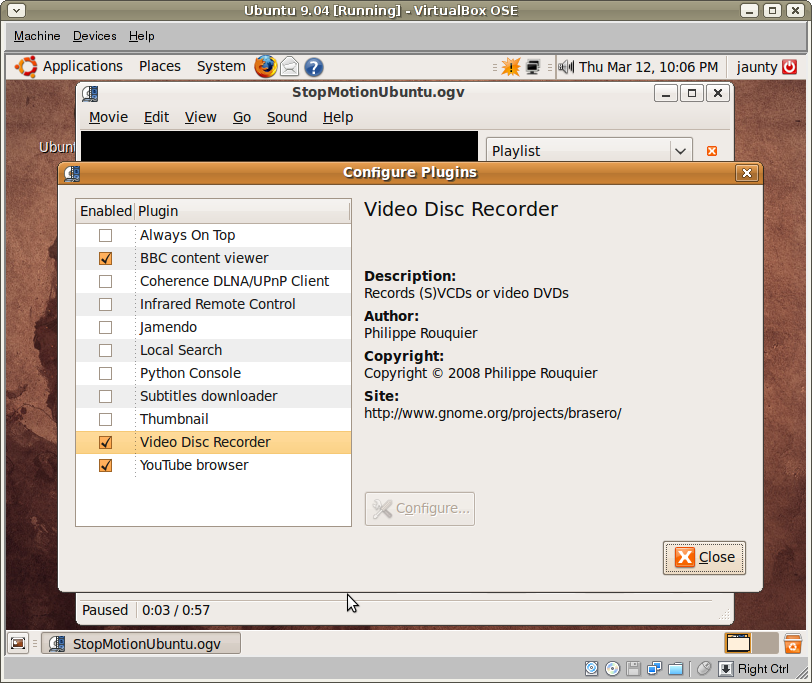
Task: Uncheck the YouTube browser checkbox
Action: click(105, 466)
